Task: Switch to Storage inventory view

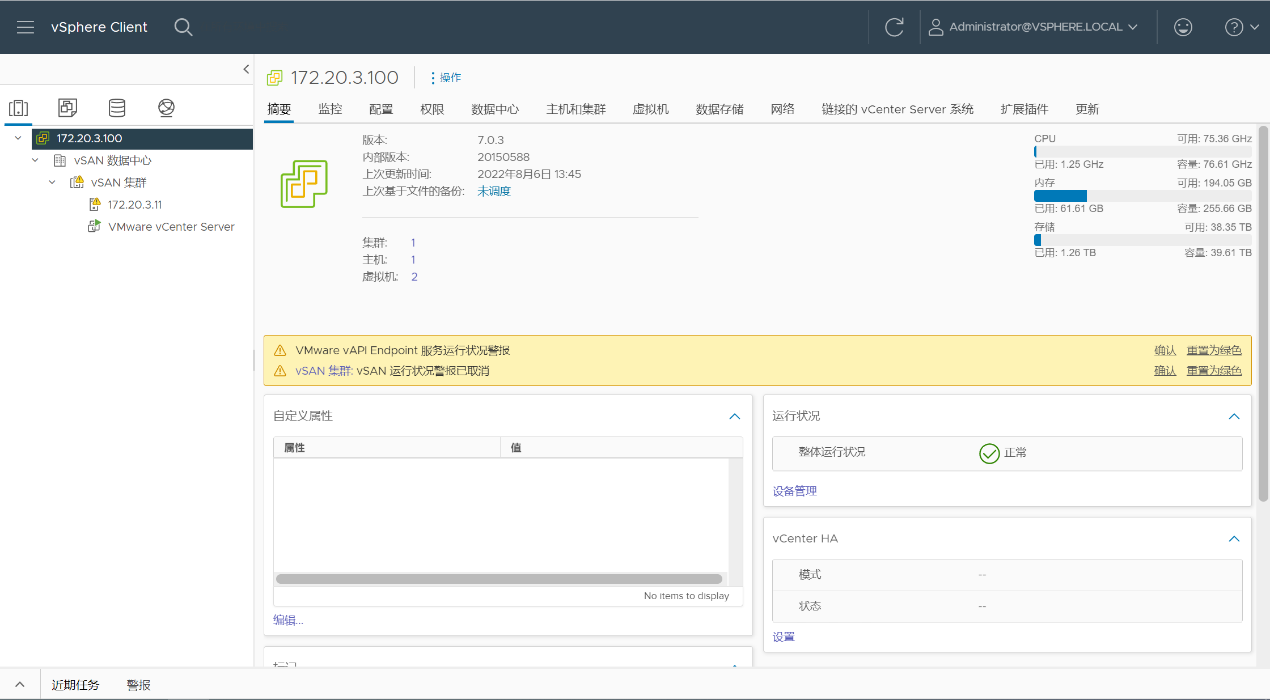Action: [x=117, y=108]
